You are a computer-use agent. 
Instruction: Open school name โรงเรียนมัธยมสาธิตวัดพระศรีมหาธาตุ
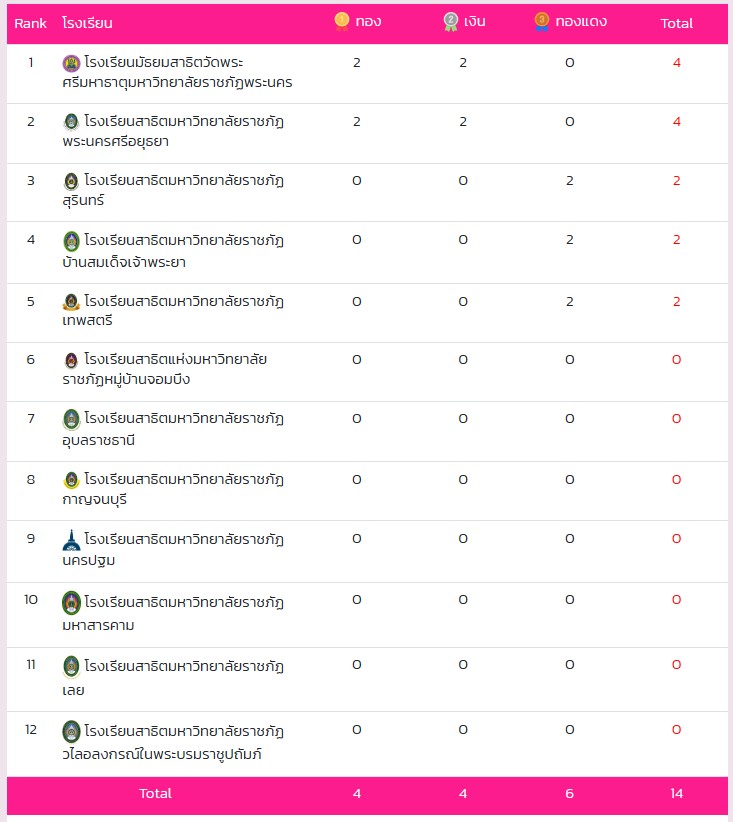pyautogui.click(x=177, y=72)
